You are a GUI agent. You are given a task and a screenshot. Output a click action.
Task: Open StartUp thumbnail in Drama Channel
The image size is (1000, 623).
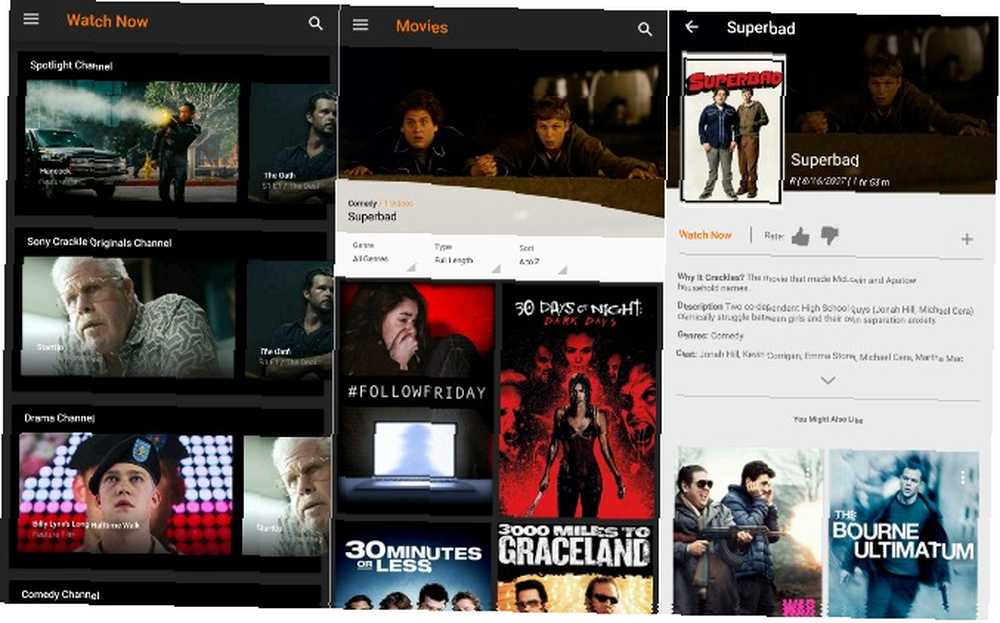[x=286, y=496]
